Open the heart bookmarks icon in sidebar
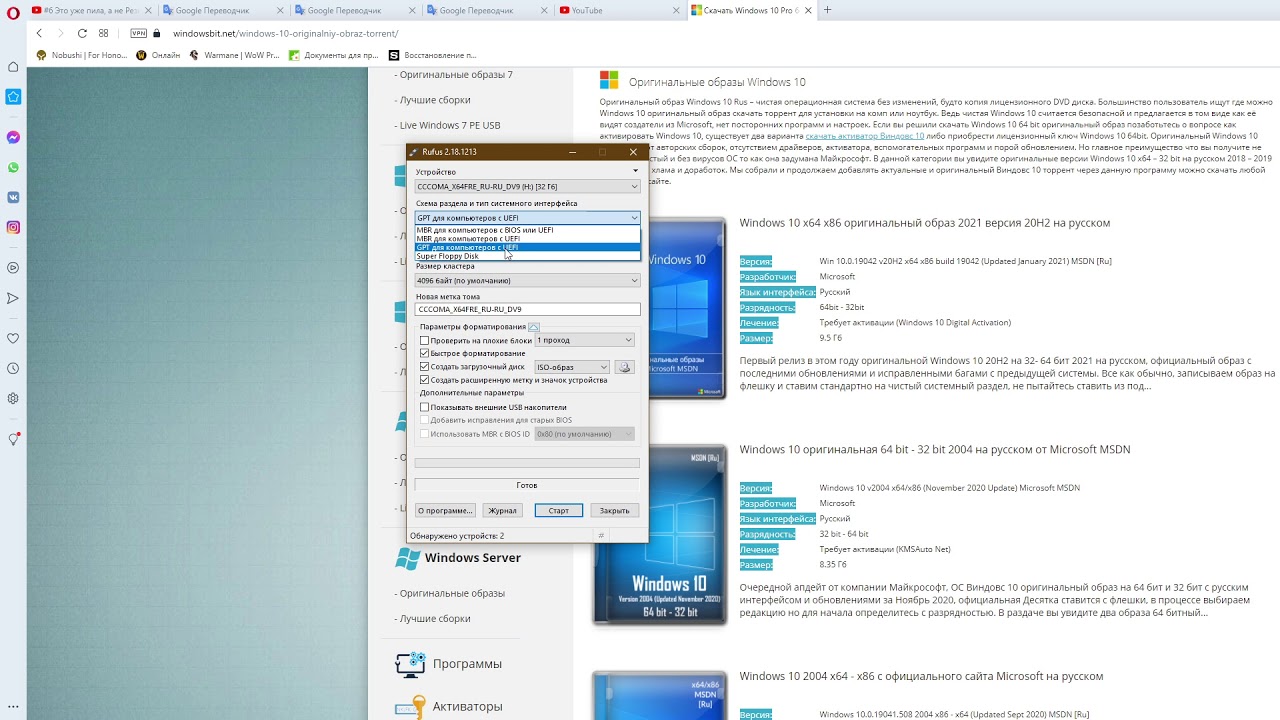Viewport: 1280px width, 720px height. [x=13, y=338]
